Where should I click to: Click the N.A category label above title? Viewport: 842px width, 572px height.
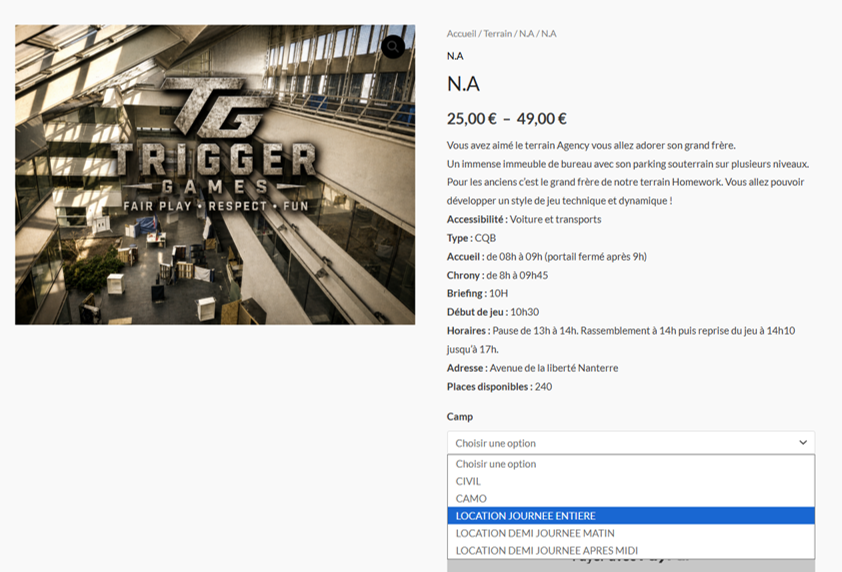click(x=455, y=56)
